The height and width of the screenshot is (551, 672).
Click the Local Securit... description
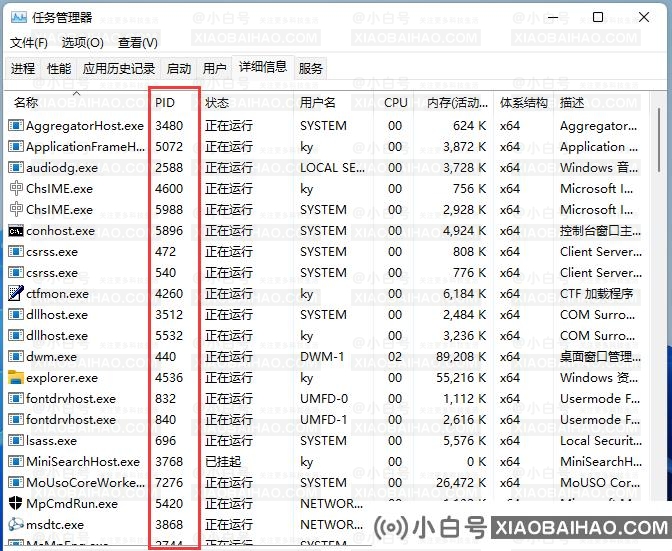601,440
